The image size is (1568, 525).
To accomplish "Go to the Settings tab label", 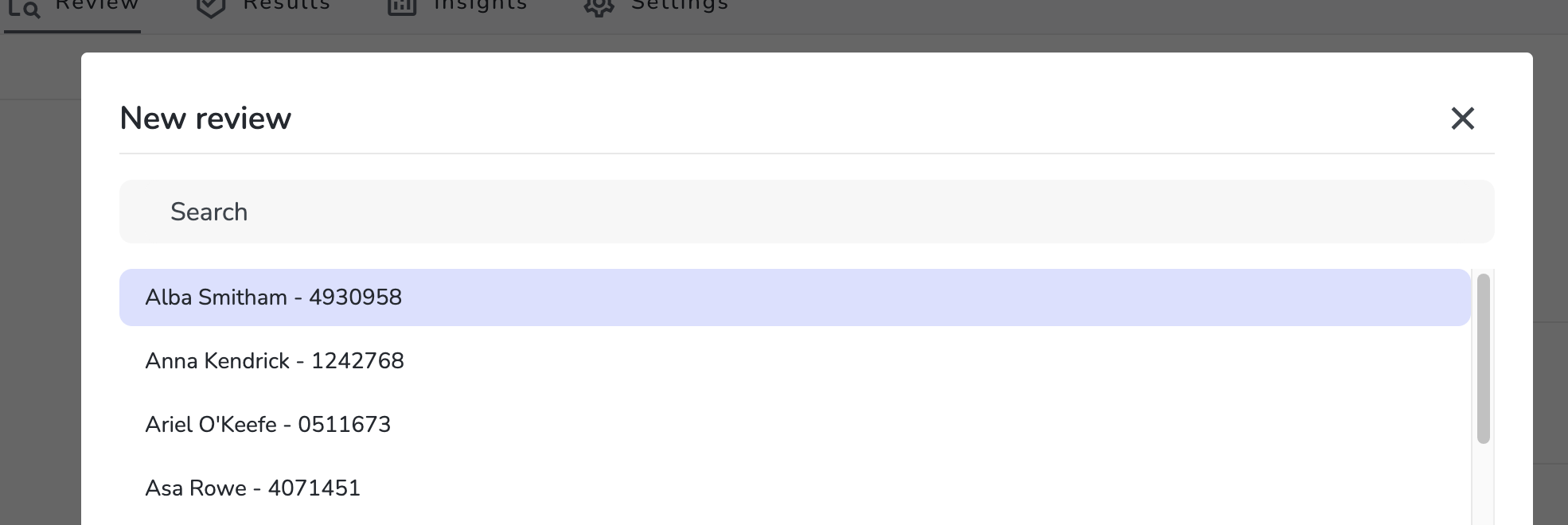I will (680, 5).
